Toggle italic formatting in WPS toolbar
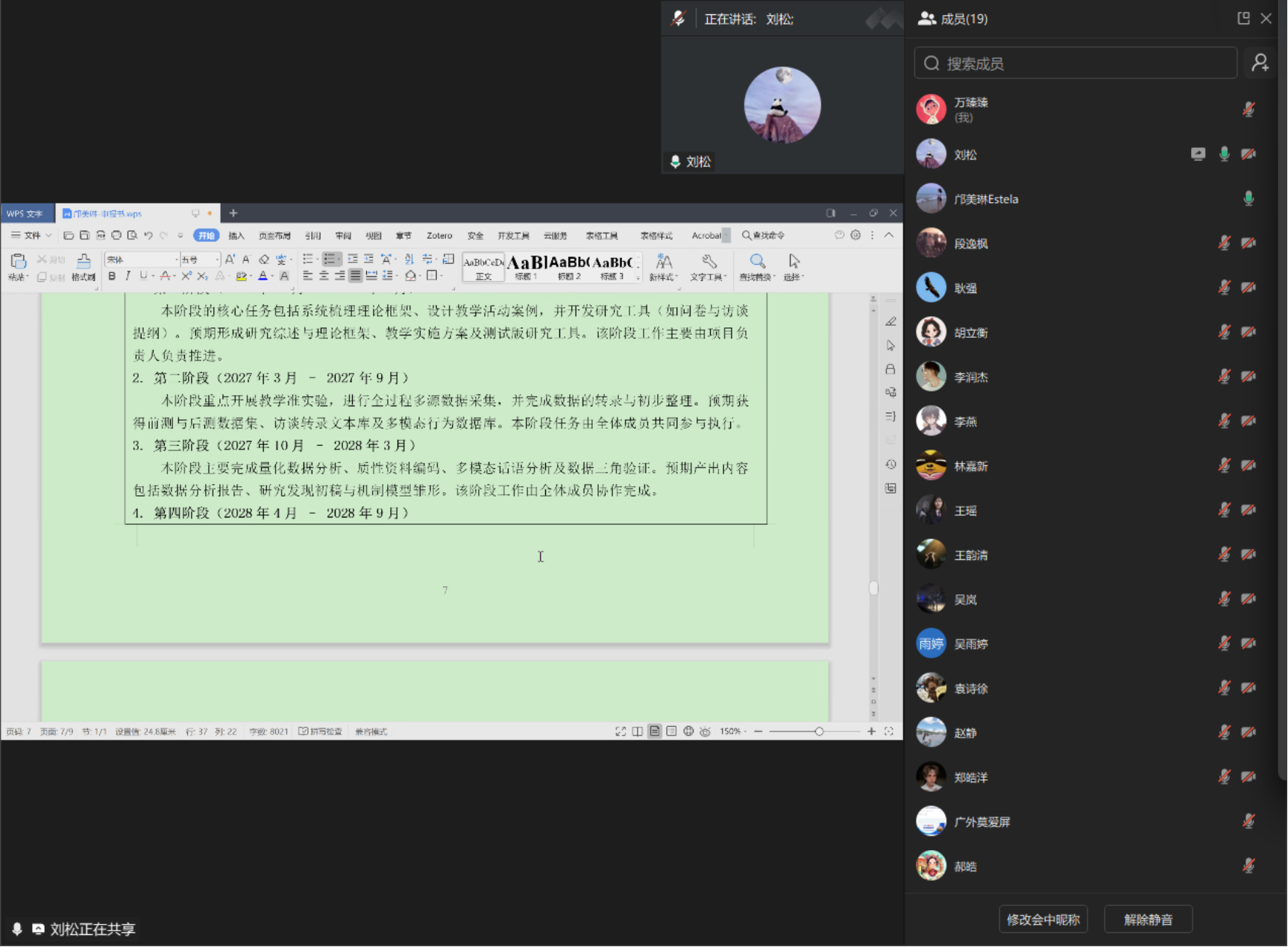The width and height of the screenshot is (1288, 947). pos(128,276)
